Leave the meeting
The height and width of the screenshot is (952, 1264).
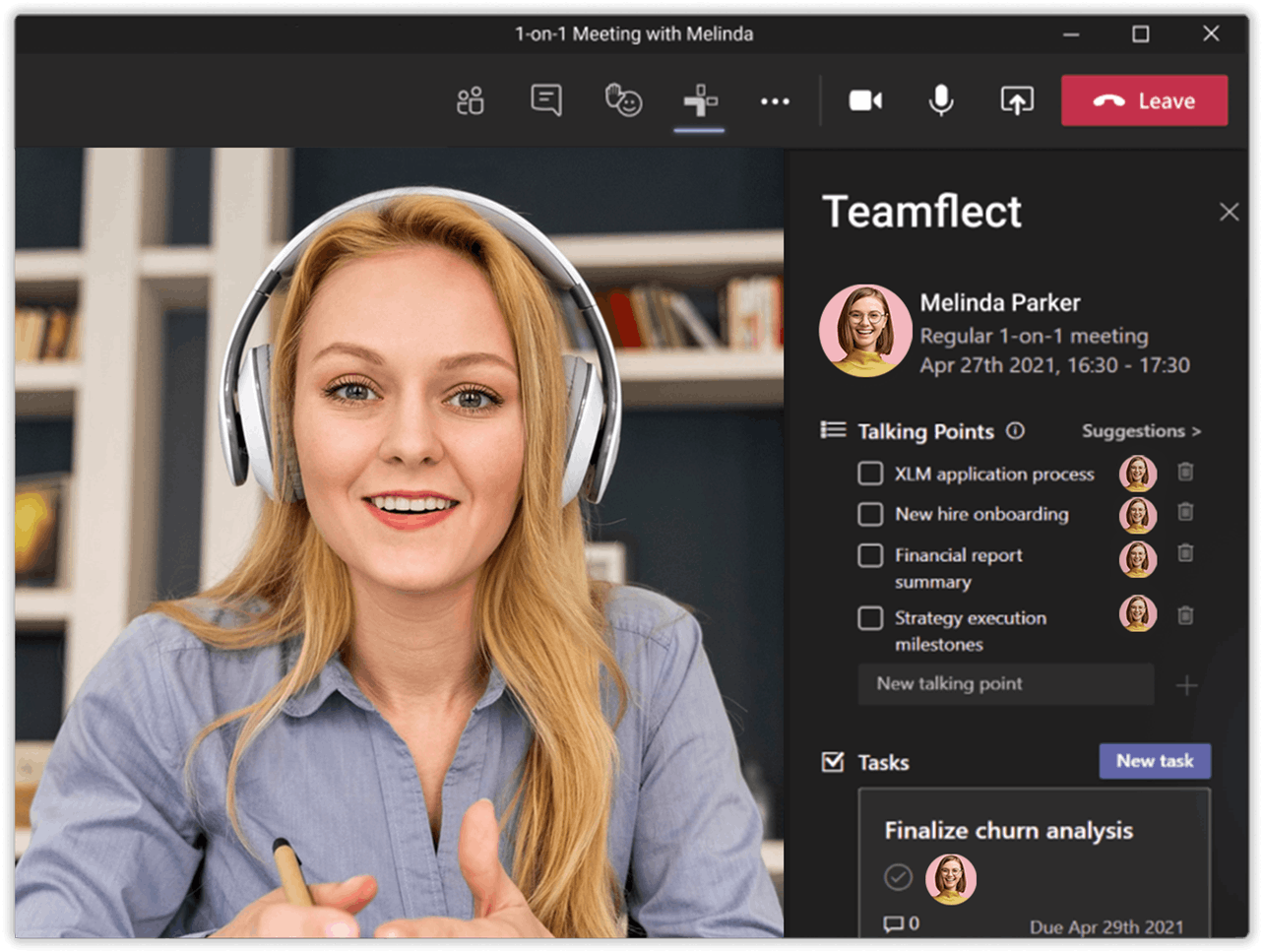(1144, 99)
